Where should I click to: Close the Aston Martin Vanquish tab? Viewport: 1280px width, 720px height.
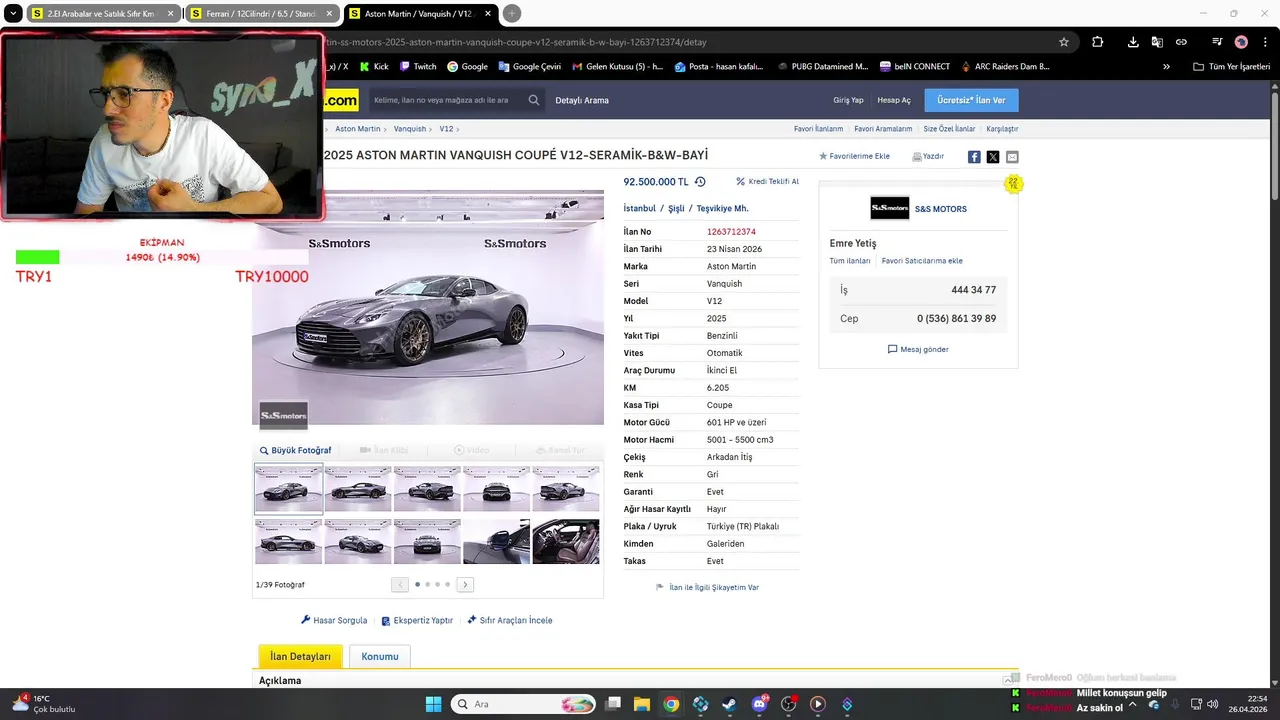488,14
